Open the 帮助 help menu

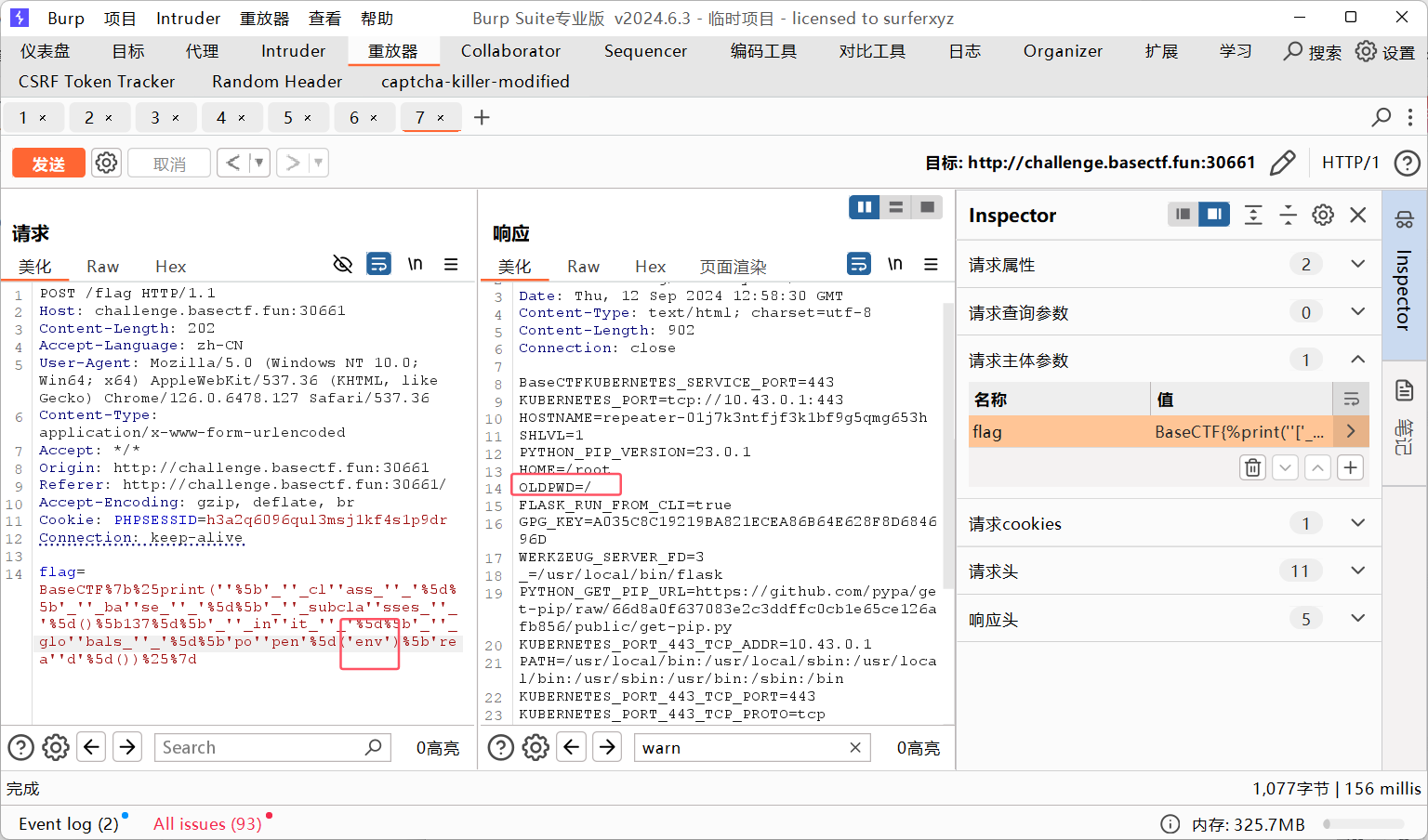tap(377, 19)
